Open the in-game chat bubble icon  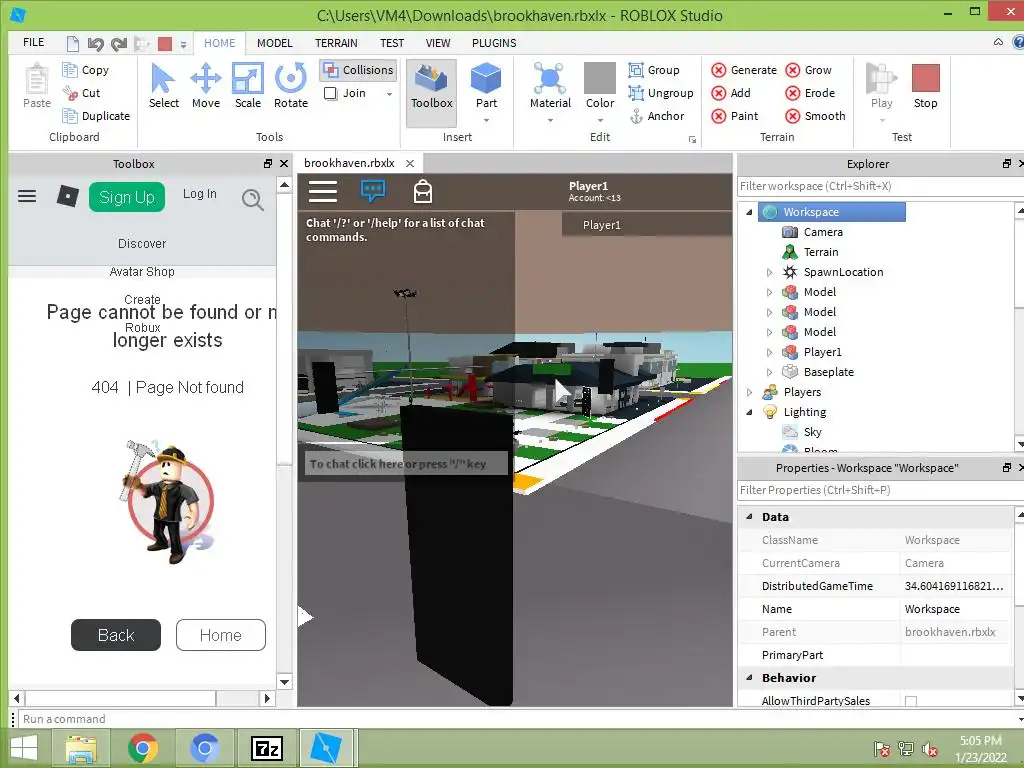tap(373, 191)
